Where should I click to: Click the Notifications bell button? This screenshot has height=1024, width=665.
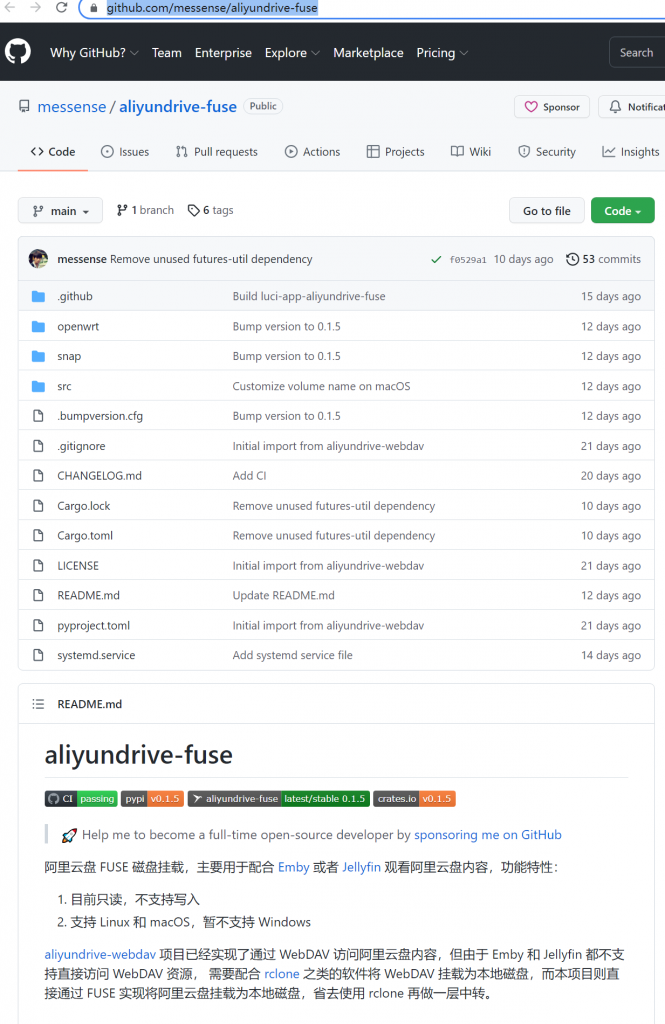(x=632, y=106)
